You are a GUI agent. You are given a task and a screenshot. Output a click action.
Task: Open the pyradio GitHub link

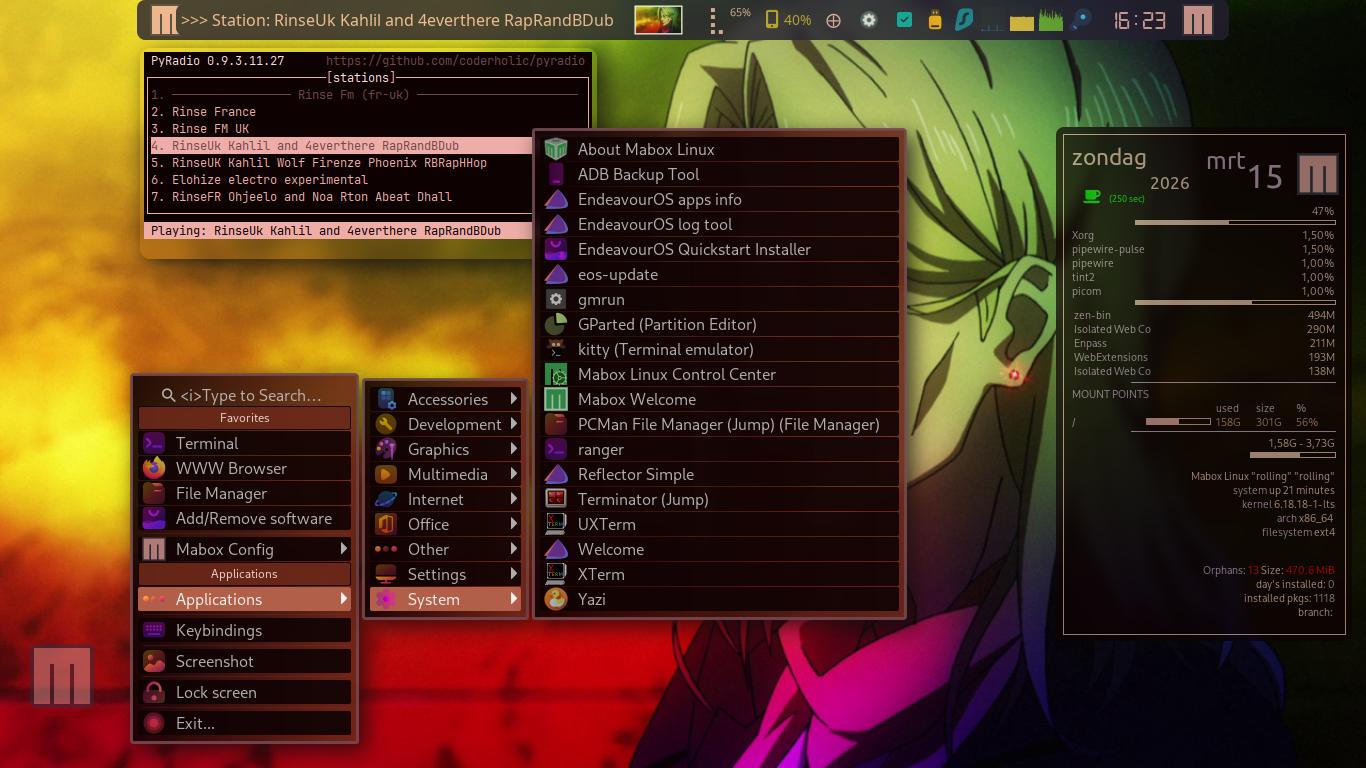[455, 61]
